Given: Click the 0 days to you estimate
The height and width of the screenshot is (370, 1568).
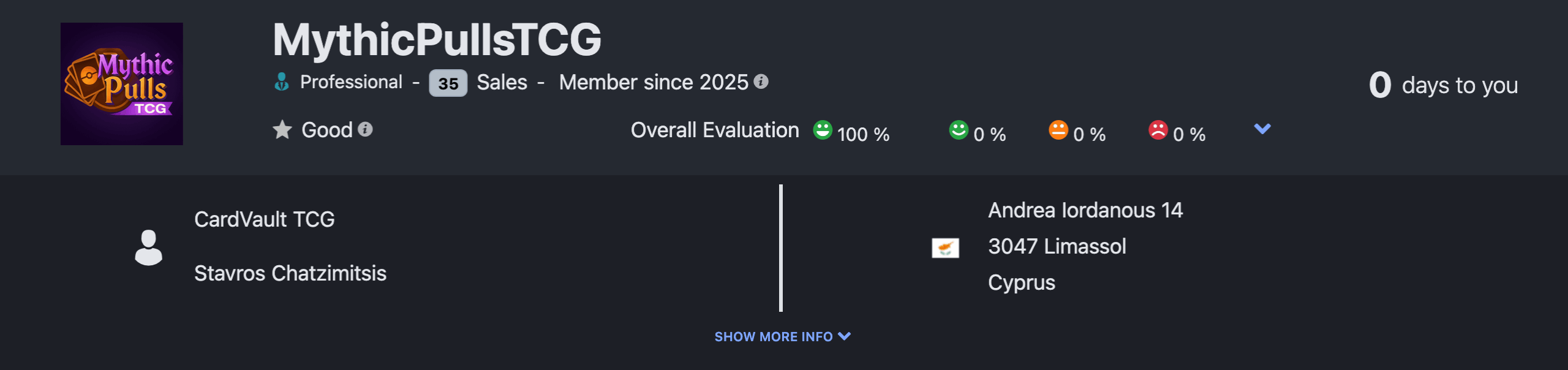Looking at the screenshot, I should tap(1443, 85).
